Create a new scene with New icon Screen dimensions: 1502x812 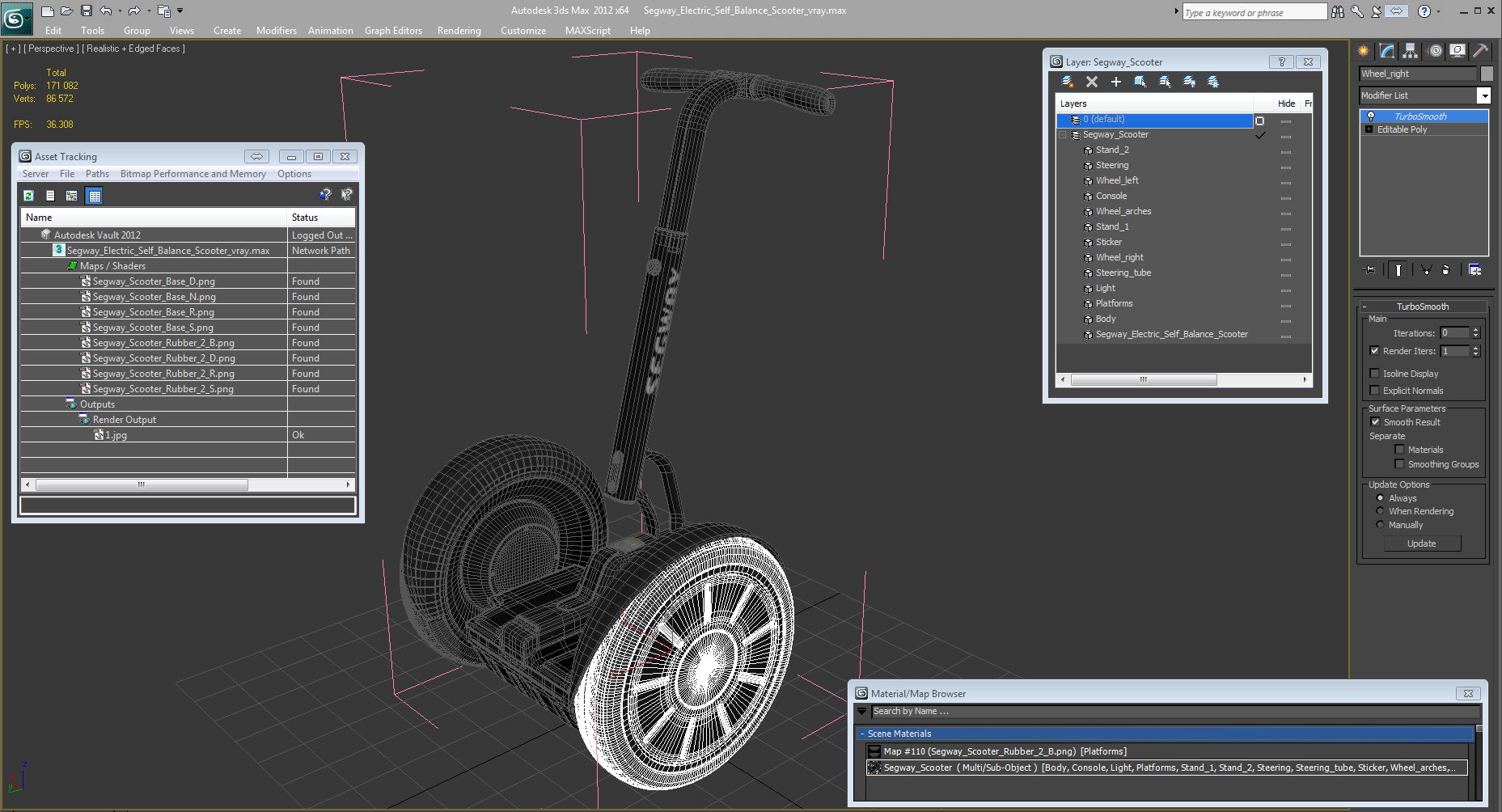coord(48,11)
